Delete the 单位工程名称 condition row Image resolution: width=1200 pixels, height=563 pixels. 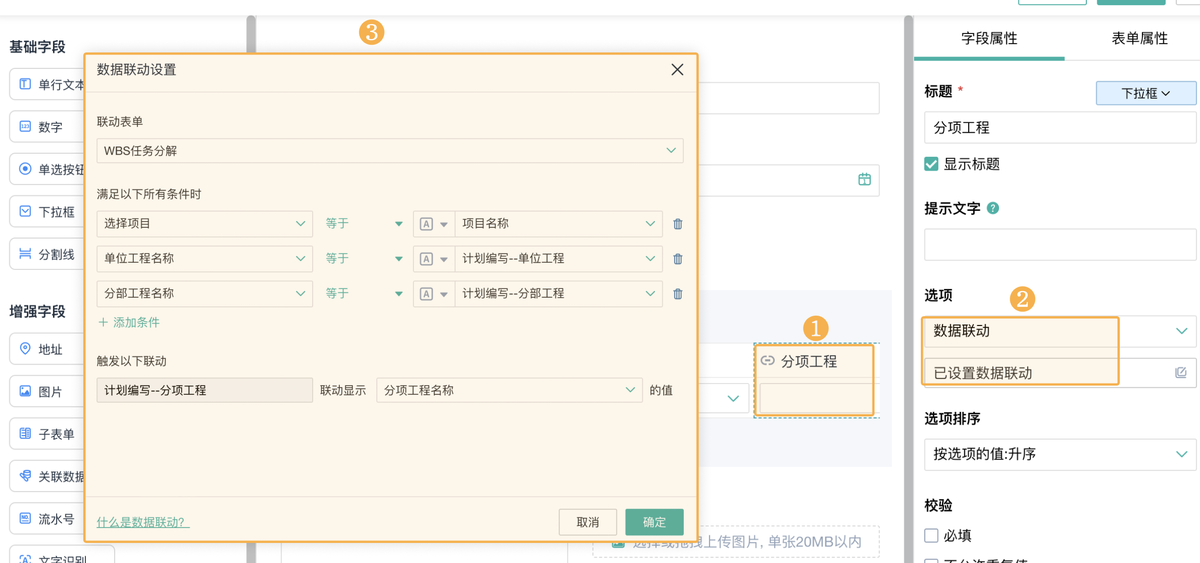point(678,259)
